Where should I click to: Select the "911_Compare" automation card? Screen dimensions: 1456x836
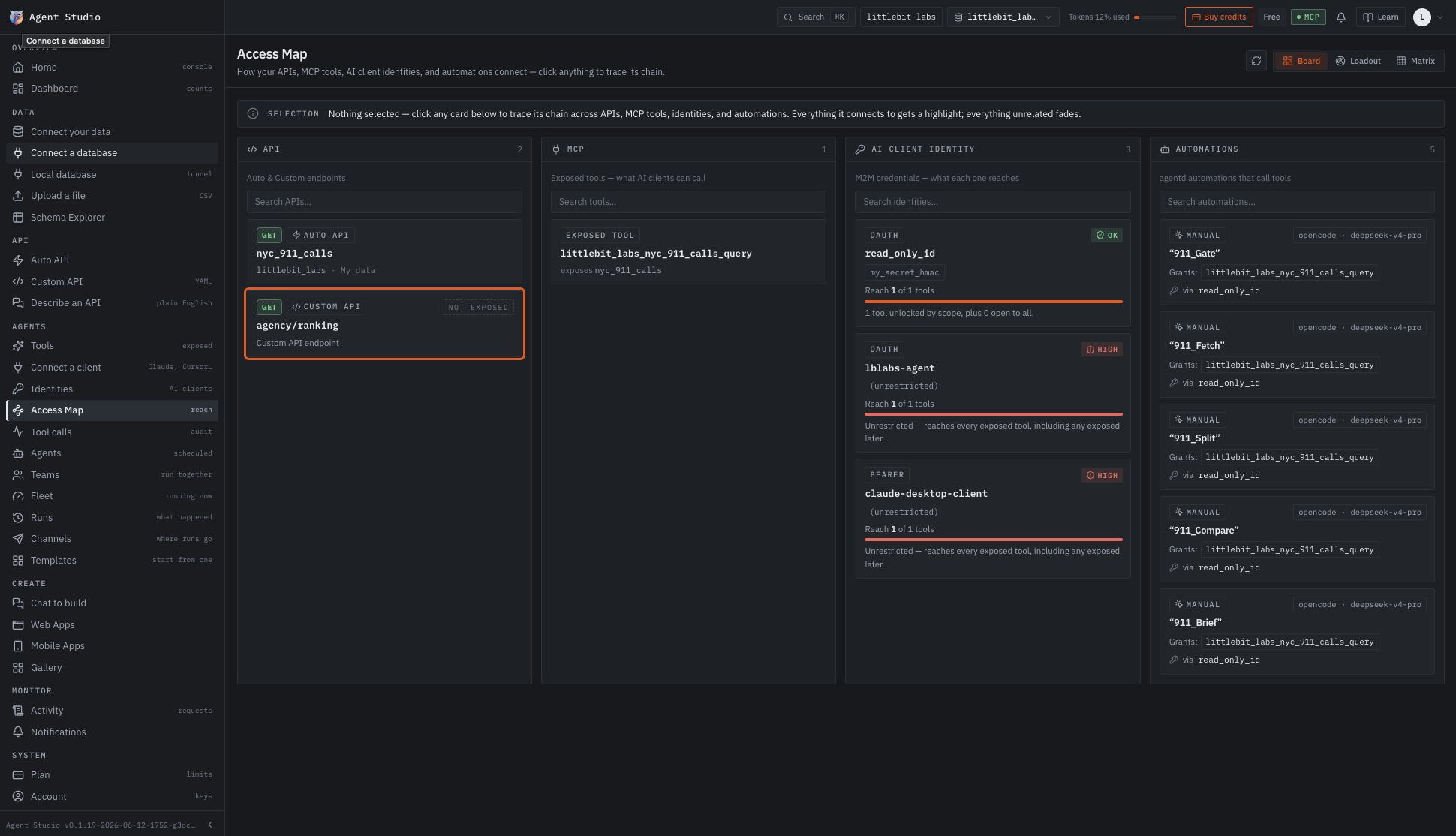pyautogui.click(x=1297, y=540)
